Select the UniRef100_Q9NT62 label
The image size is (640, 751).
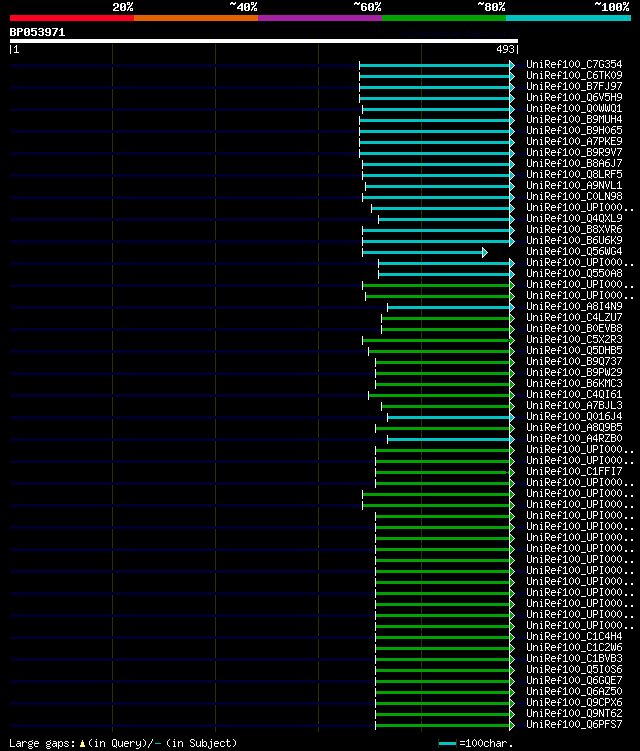pyautogui.click(x=574, y=714)
